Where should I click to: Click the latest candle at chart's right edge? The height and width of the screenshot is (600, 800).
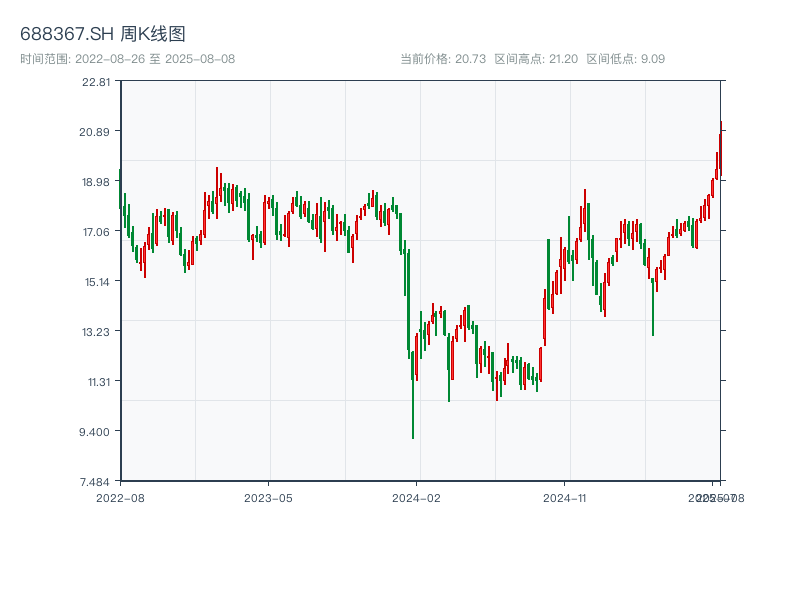[720, 145]
